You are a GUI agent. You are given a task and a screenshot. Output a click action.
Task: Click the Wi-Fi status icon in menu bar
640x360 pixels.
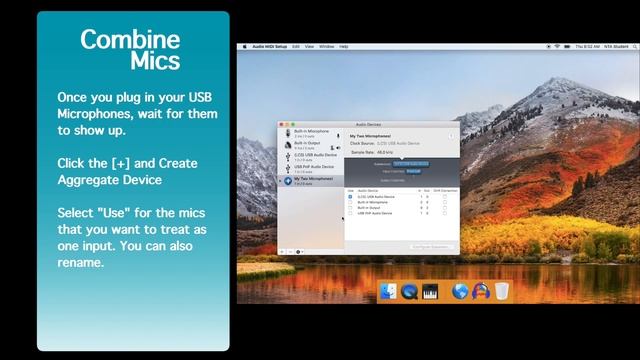(557, 47)
